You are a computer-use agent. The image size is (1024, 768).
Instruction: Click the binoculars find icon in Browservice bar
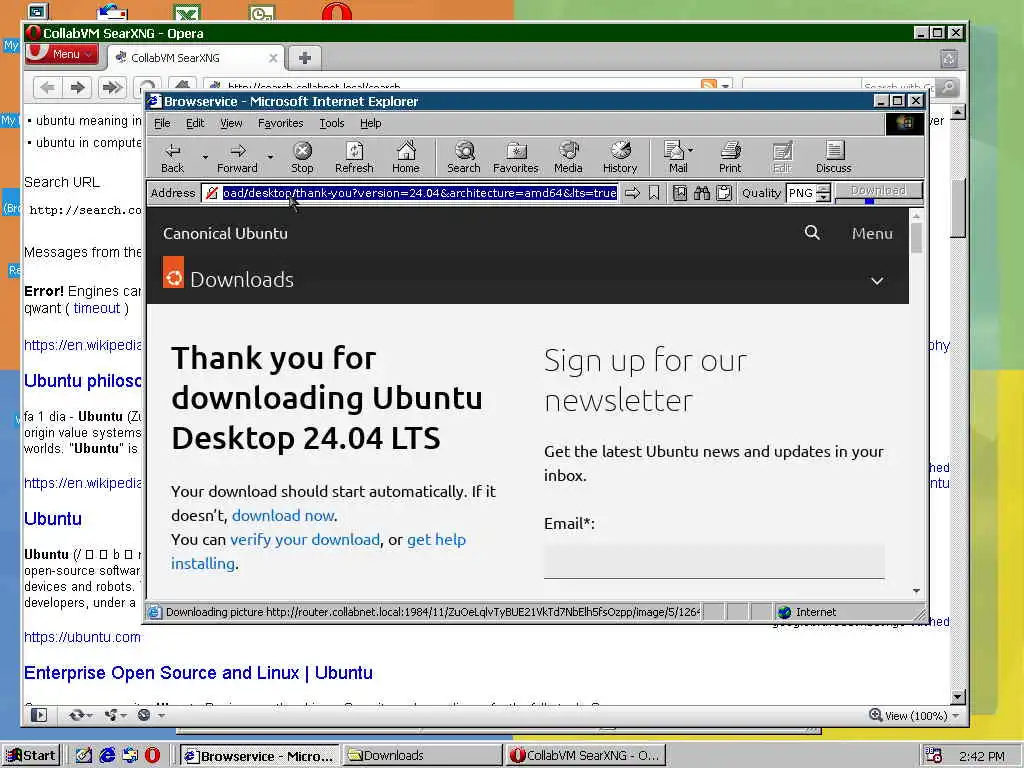pos(701,193)
